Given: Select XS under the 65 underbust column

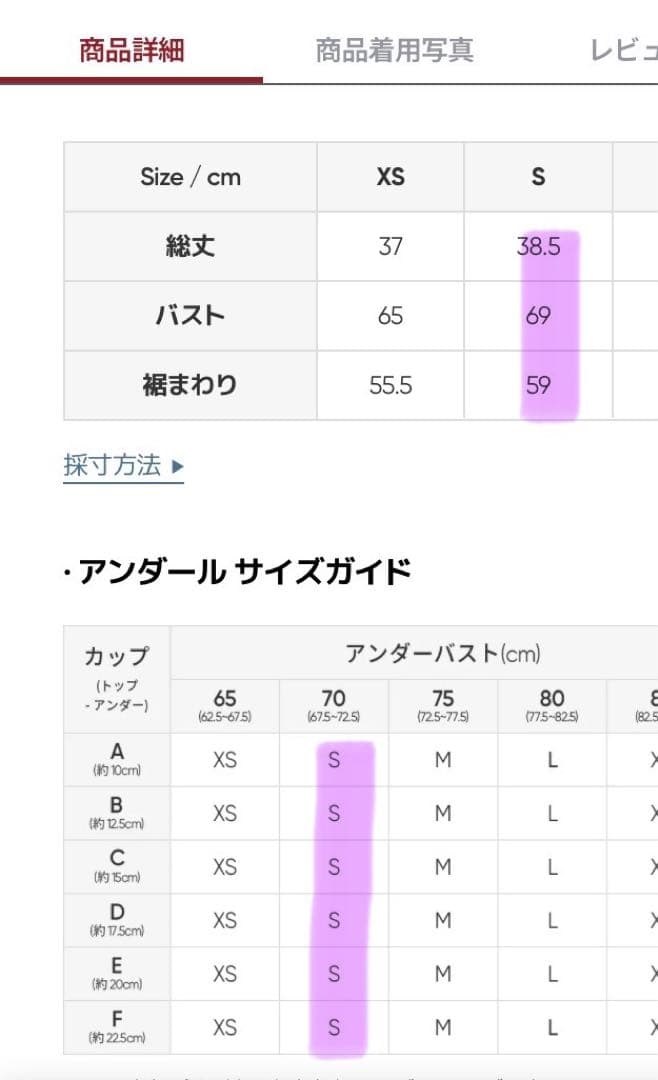Looking at the screenshot, I should coord(224,760).
